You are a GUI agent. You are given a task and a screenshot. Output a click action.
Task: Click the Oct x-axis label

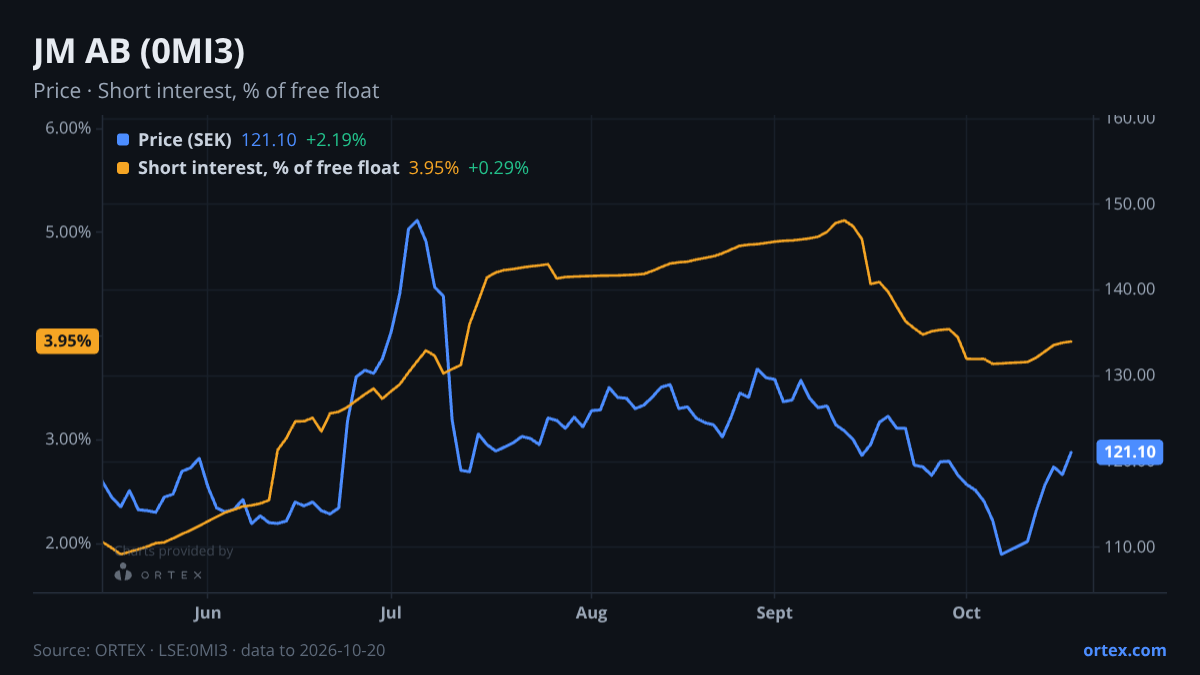click(966, 612)
